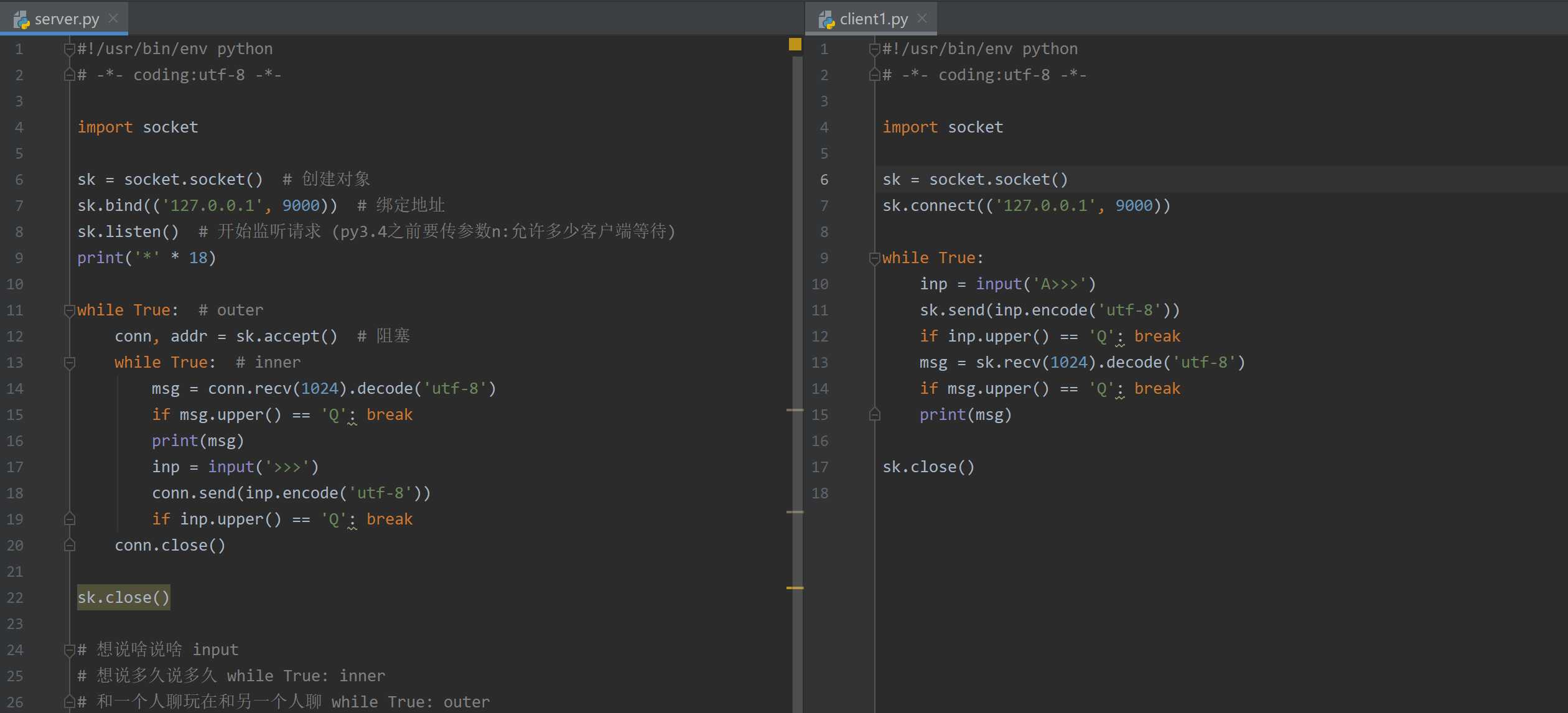
Task: Click inp = input('>>>') in server.py
Action: point(235,467)
